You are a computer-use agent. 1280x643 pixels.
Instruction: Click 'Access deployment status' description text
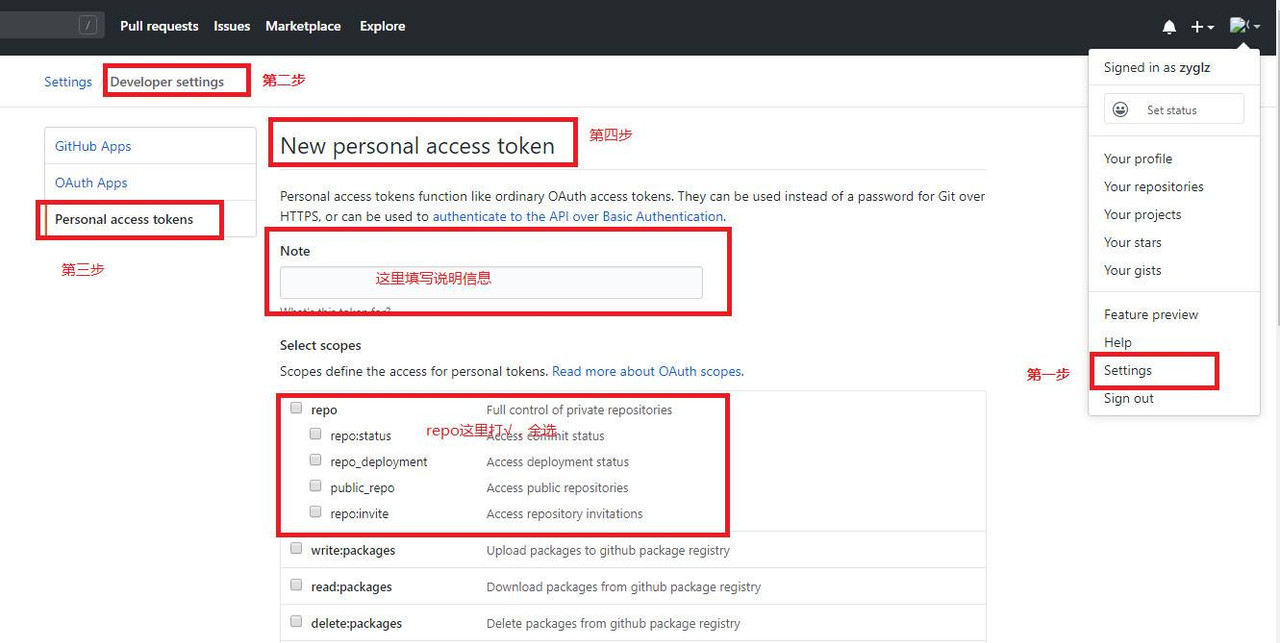[557, 462]
